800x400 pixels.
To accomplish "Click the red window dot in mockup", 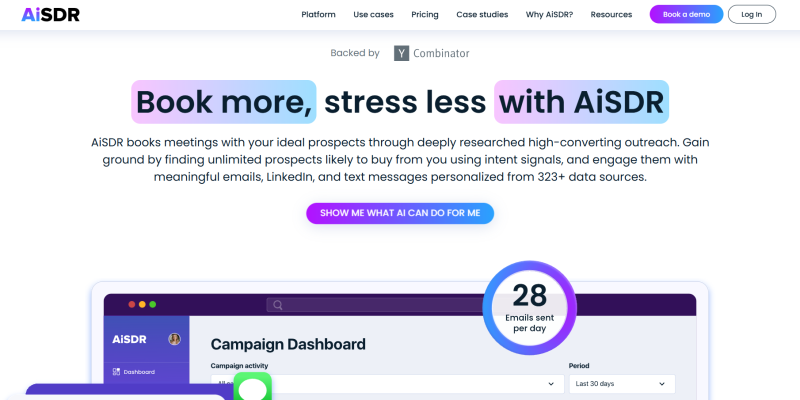I will (131, 304).
